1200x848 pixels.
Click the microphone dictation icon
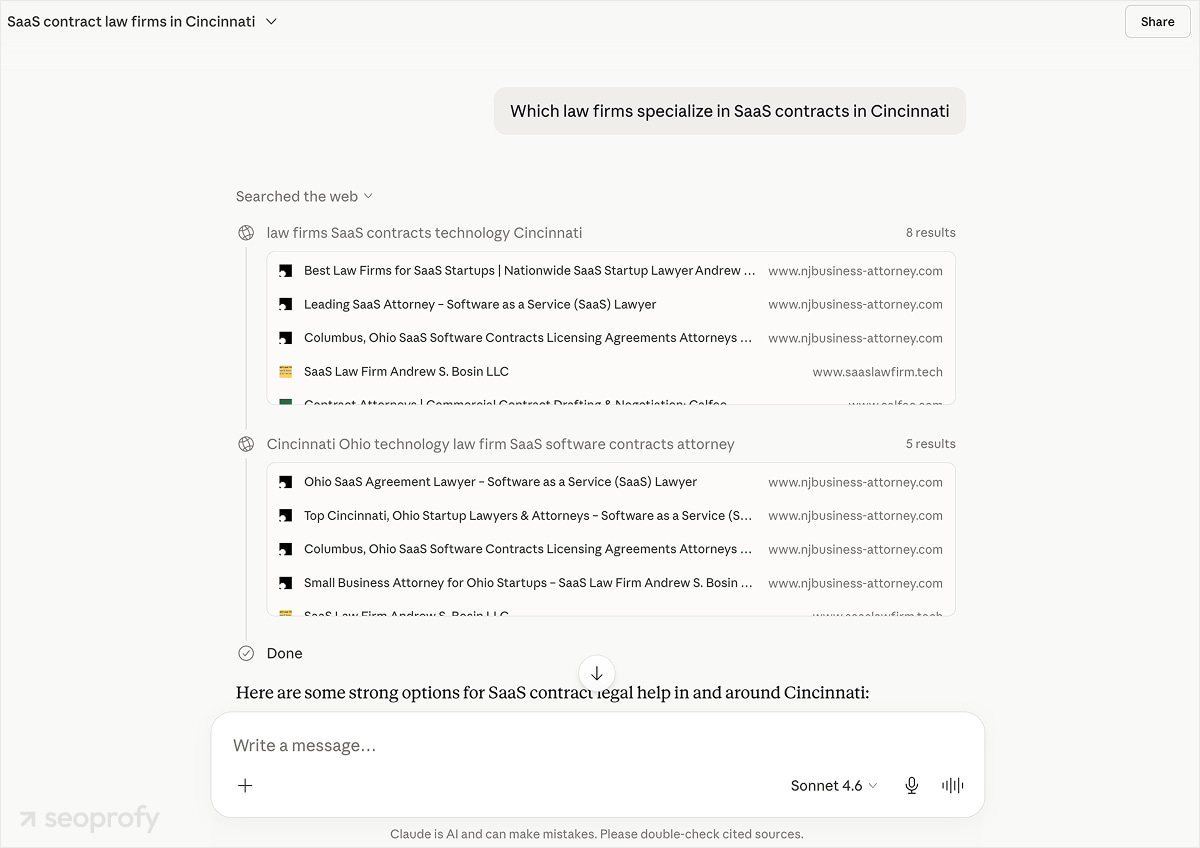[x=912, y=785]
